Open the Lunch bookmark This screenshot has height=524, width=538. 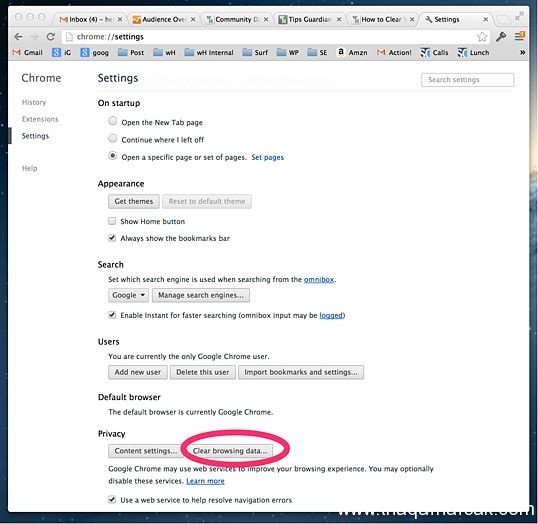click(473, 53)
